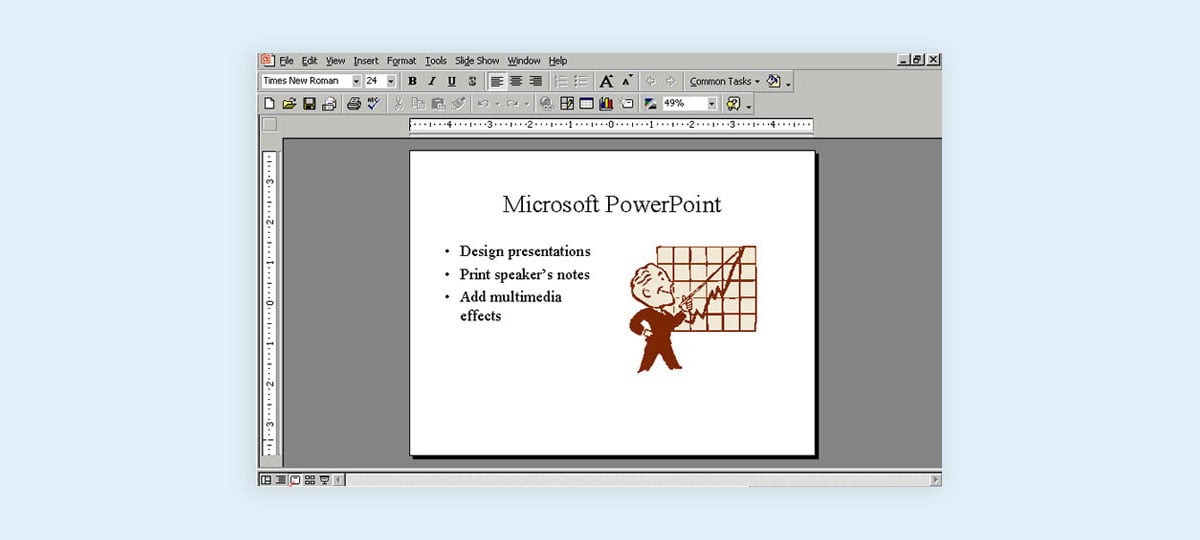Open the Tables and Borders toolbar icon

click(567, 103)
